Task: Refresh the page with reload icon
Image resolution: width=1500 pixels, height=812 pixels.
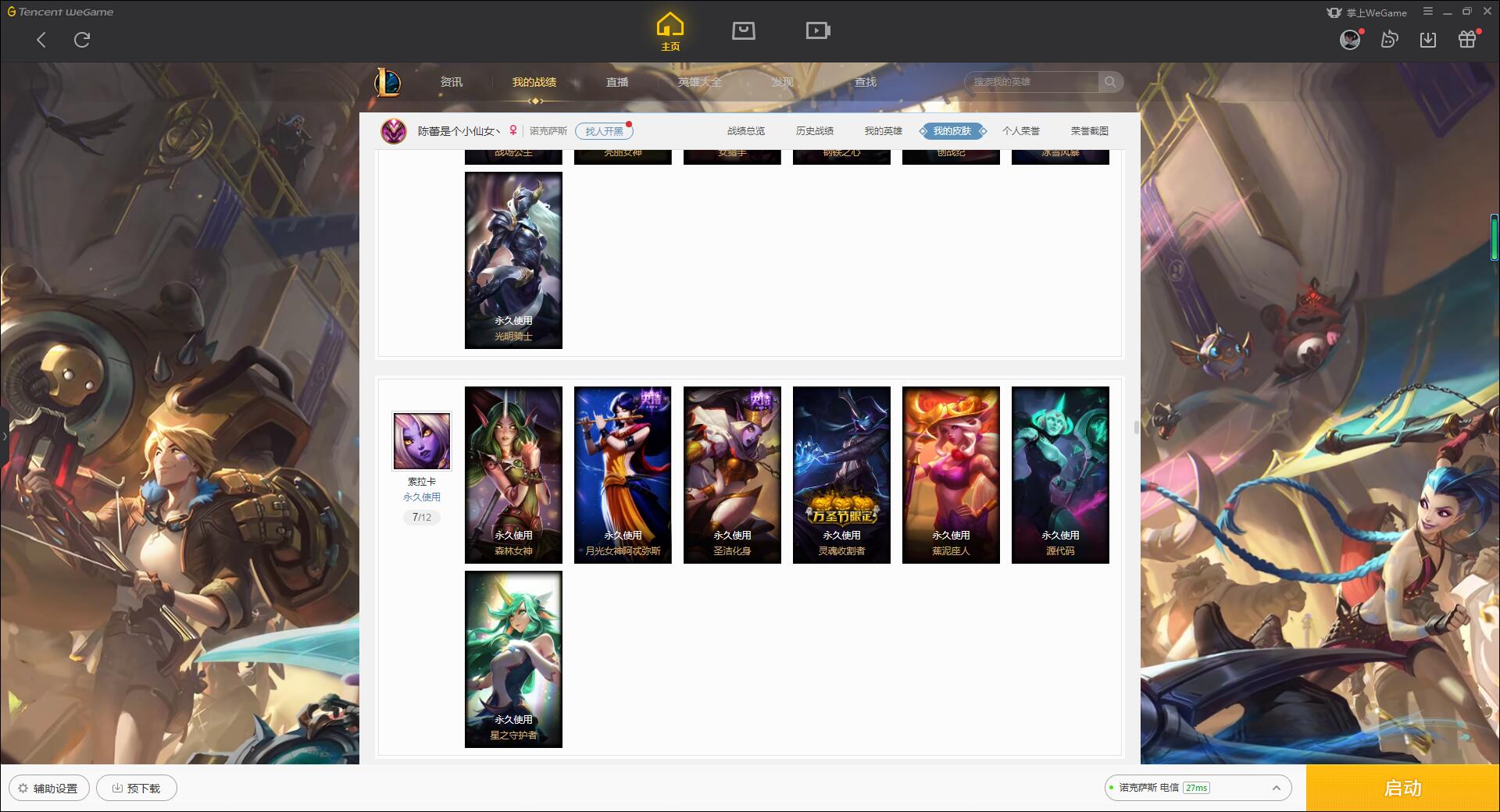Action: point(82,40)
